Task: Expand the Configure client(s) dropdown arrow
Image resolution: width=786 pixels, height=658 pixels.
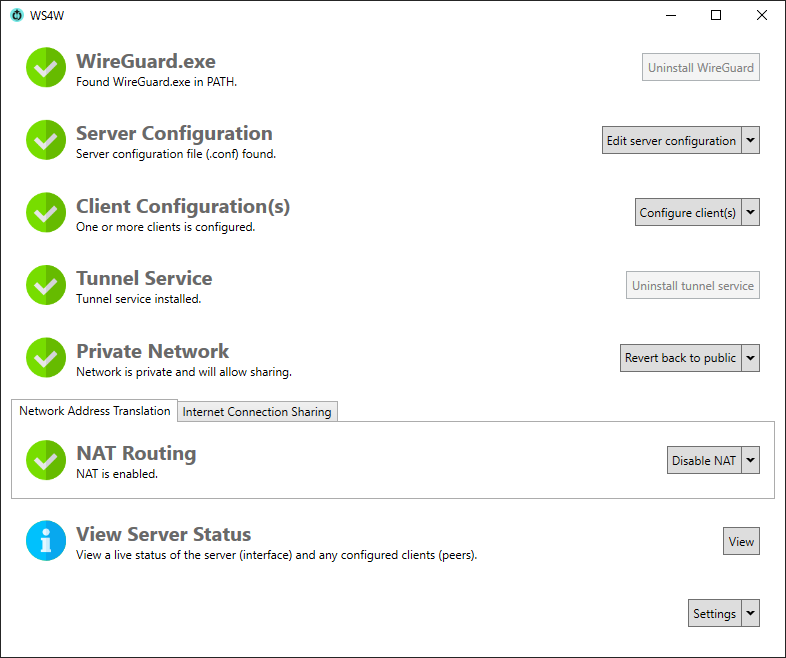Action: coord(750,213)
